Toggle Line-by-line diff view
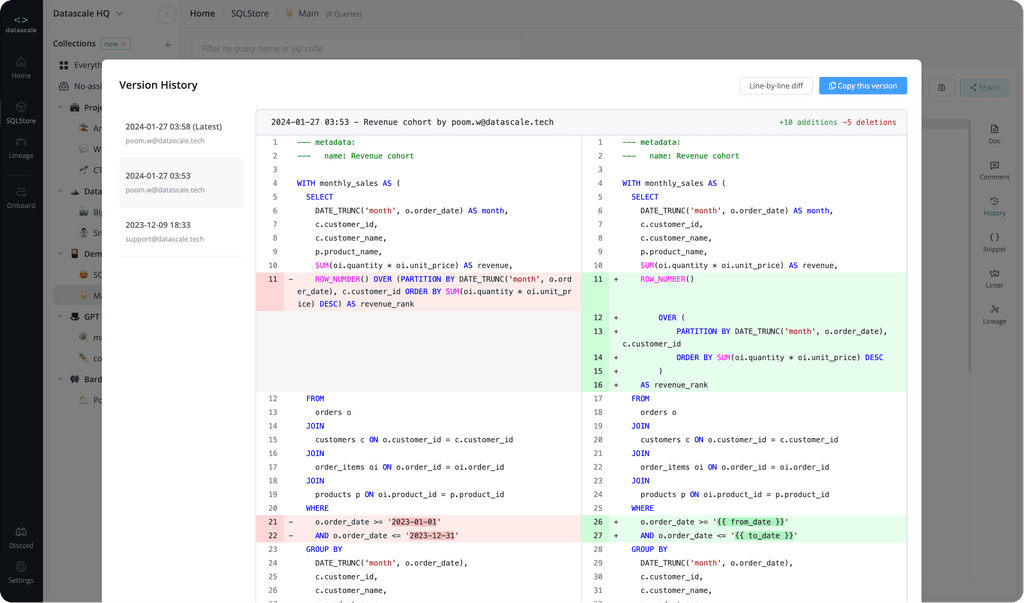 click(x=775, y=85)
